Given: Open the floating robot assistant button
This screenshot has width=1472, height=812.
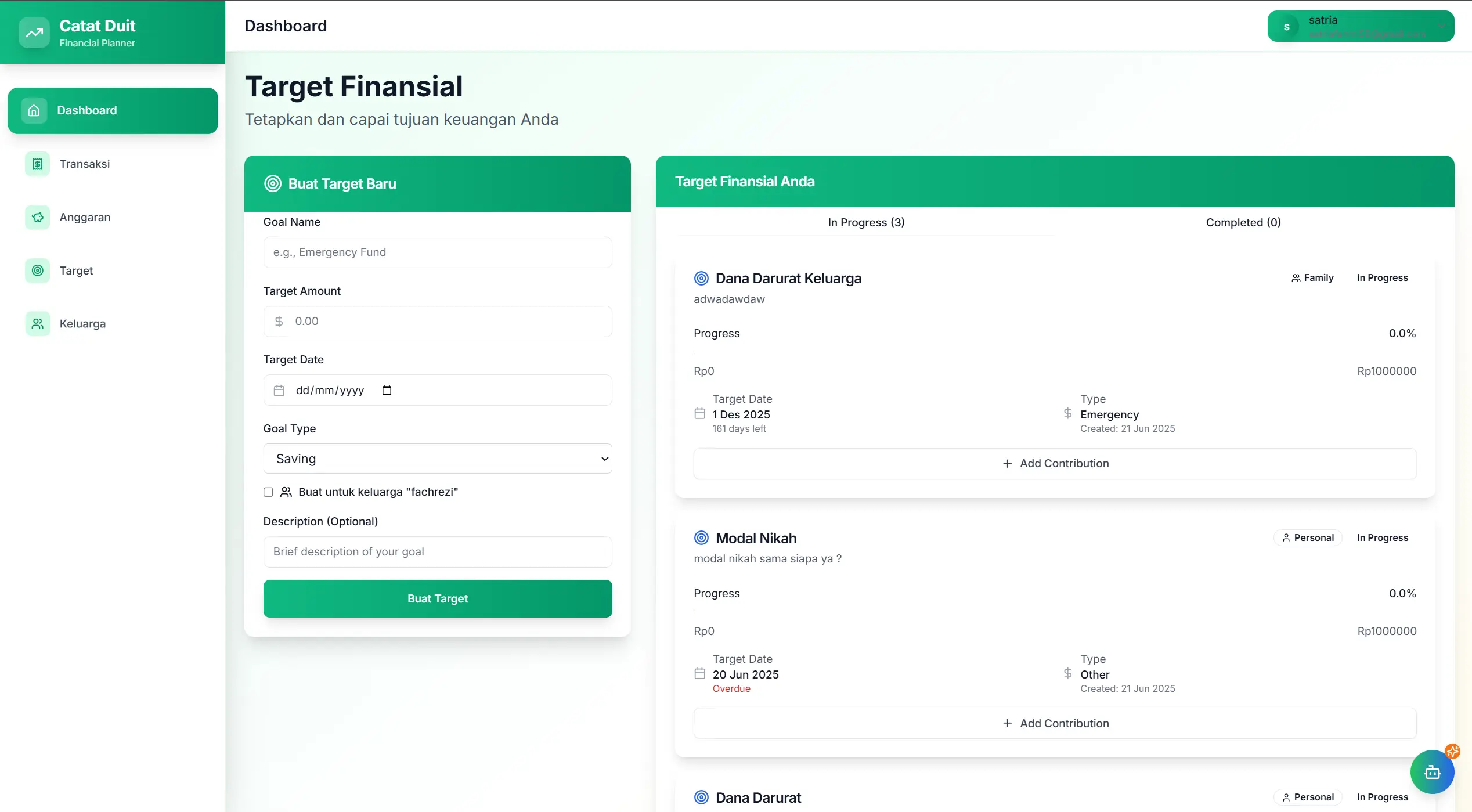Looking at the screenshot, I should (x=1432, y=772).
